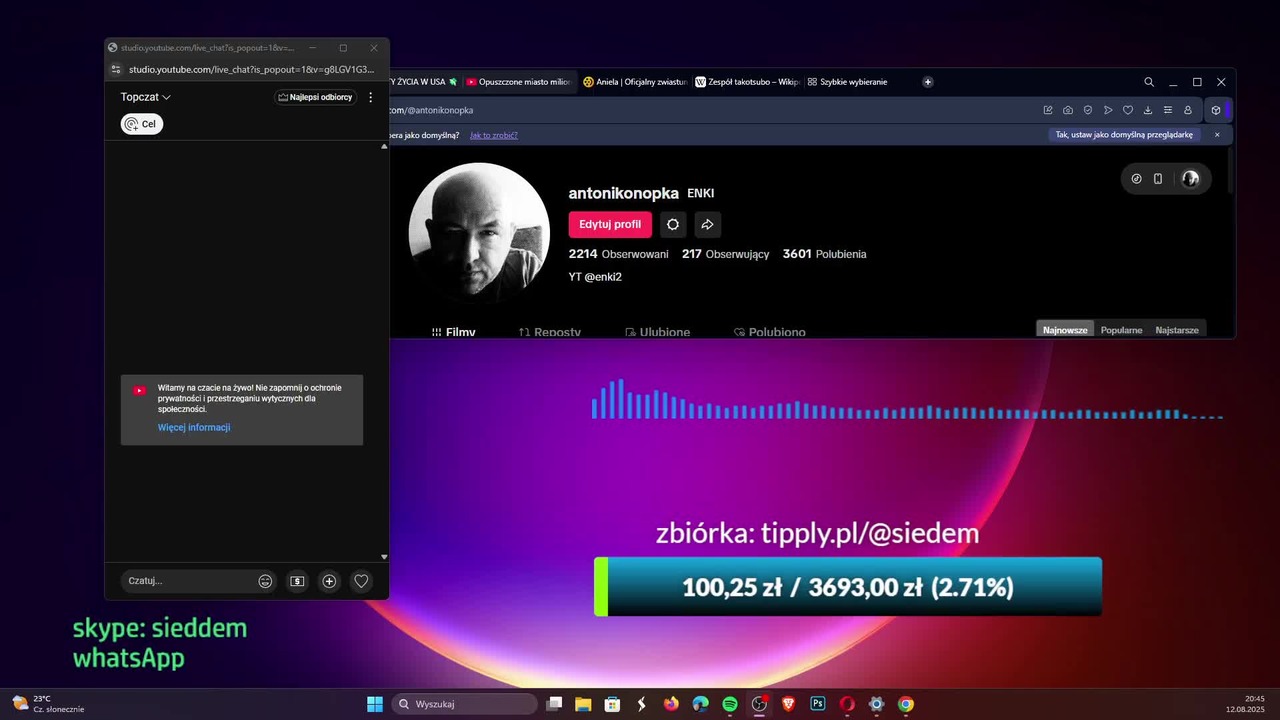Click the plus icon beside chat input

[x=329, y=581]
